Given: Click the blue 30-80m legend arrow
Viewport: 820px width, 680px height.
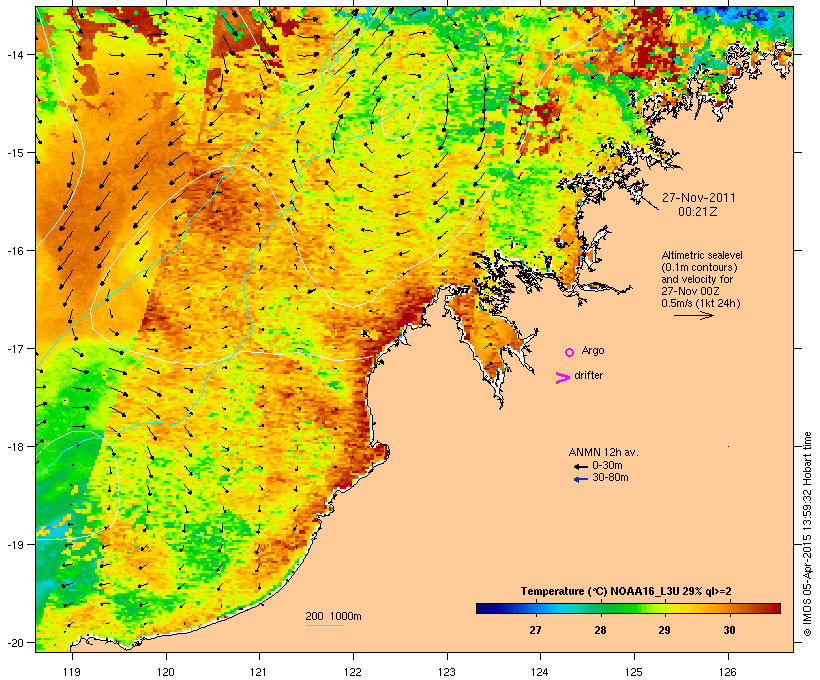Looking at the screenshot, I should [580, 479].
